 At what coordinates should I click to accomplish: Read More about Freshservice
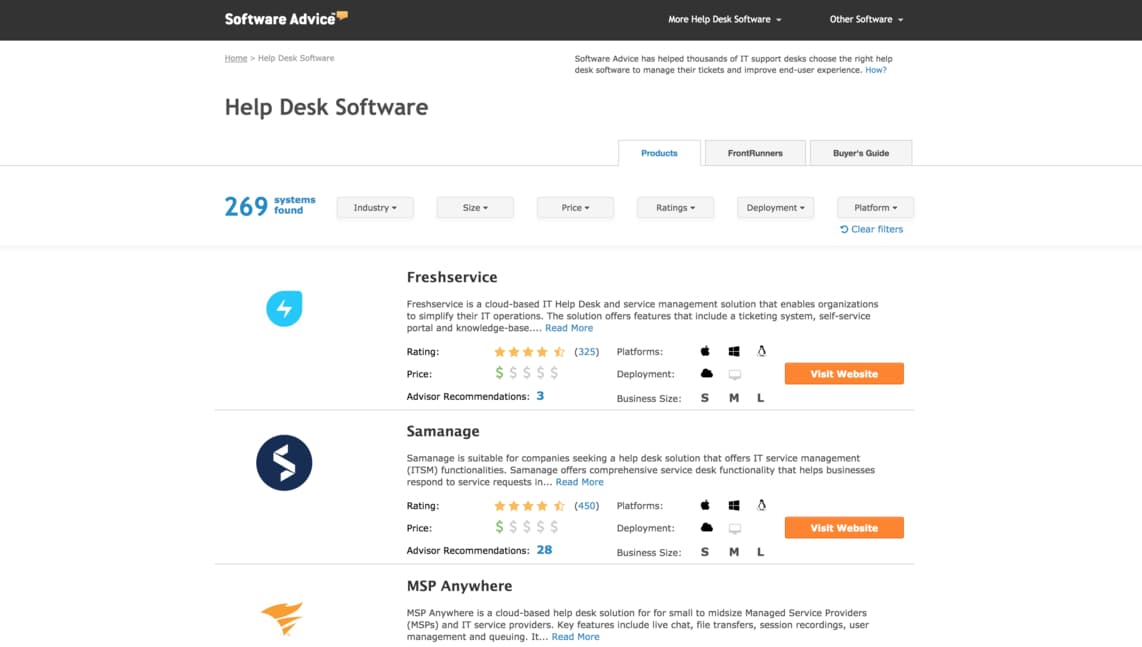(x=569, y=328)
